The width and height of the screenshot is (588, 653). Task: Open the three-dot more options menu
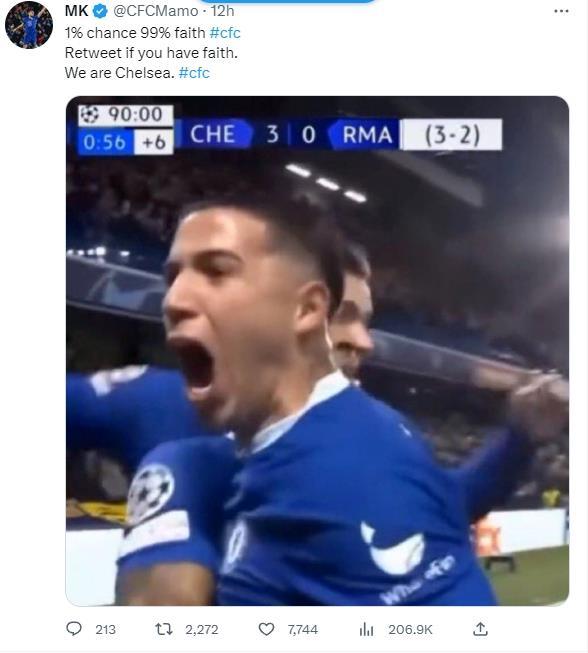click(561, 11)
